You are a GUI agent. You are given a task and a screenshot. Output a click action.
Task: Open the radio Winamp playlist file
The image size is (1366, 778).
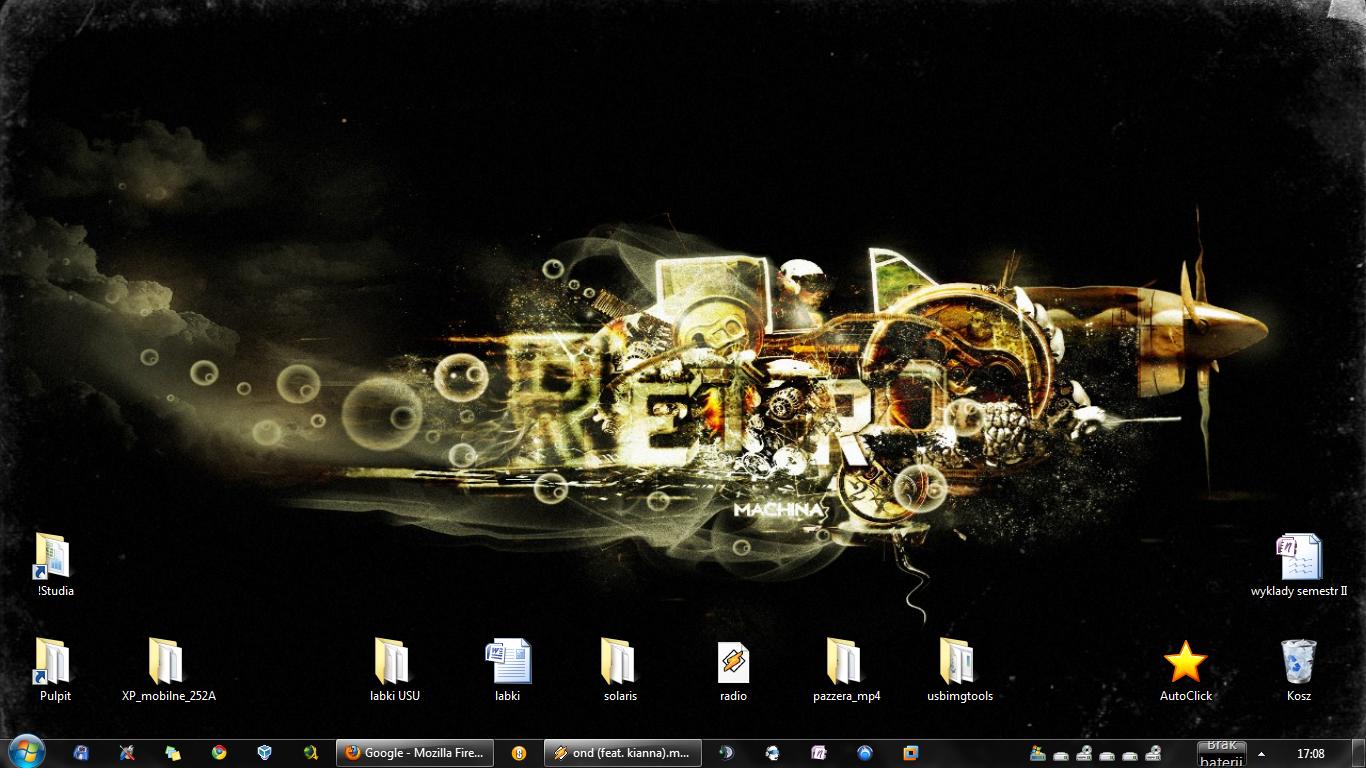coord(733,662)
